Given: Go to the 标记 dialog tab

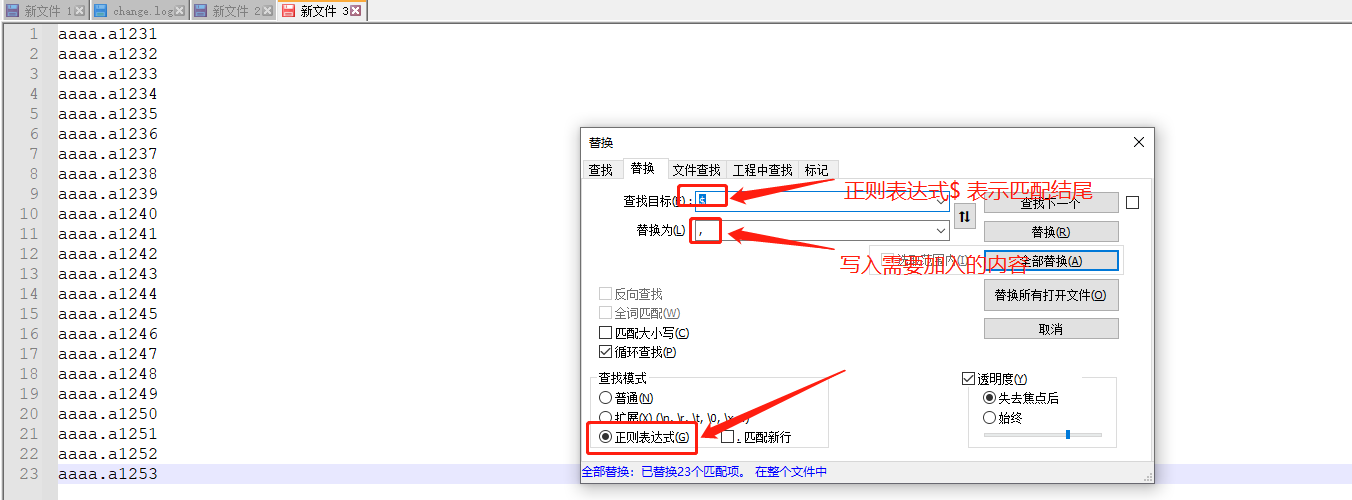Looking at the screenshot, I should (x=817, y=170).
